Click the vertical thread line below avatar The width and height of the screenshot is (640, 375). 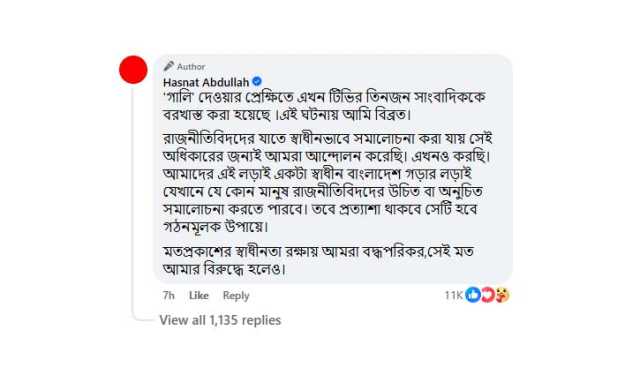(133, 198)
